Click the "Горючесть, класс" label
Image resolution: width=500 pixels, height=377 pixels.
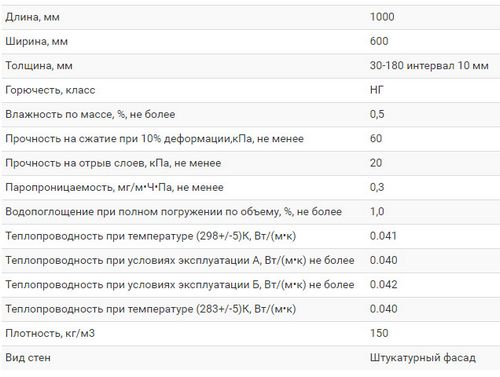click(50, 90)
